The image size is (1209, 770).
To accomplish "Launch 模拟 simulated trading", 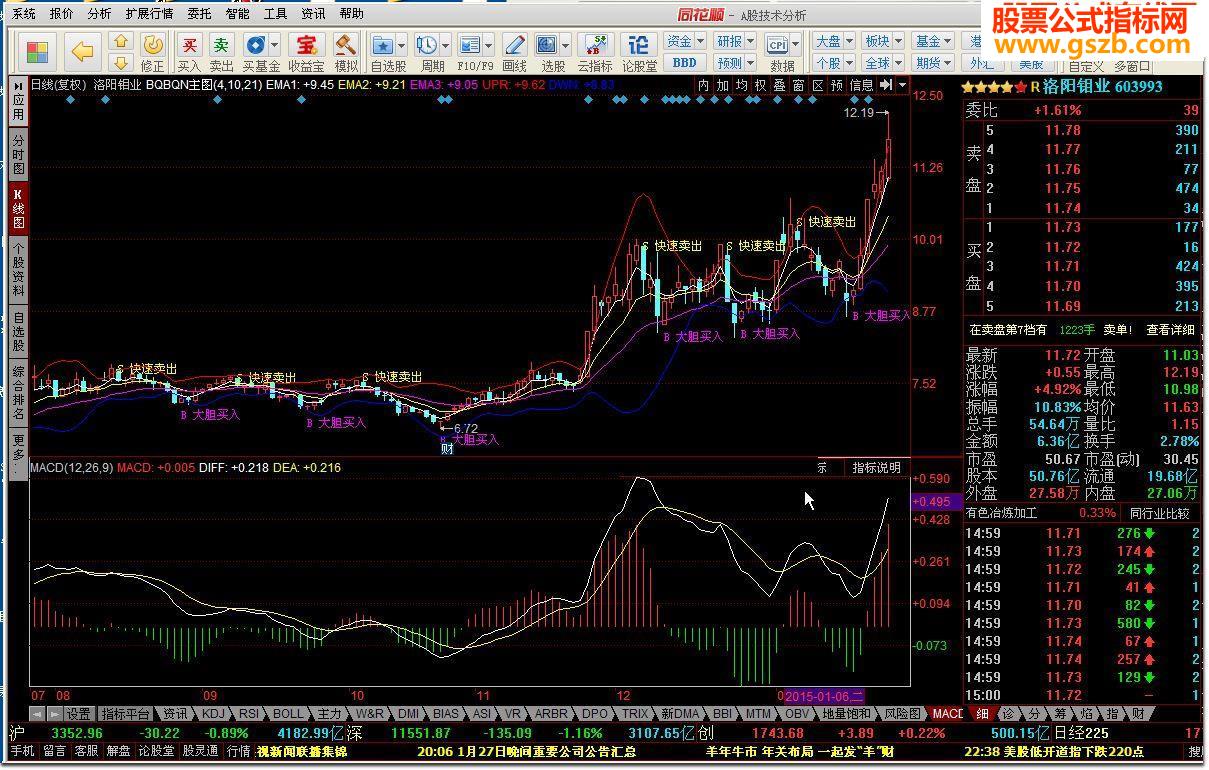I will point(346,52).
